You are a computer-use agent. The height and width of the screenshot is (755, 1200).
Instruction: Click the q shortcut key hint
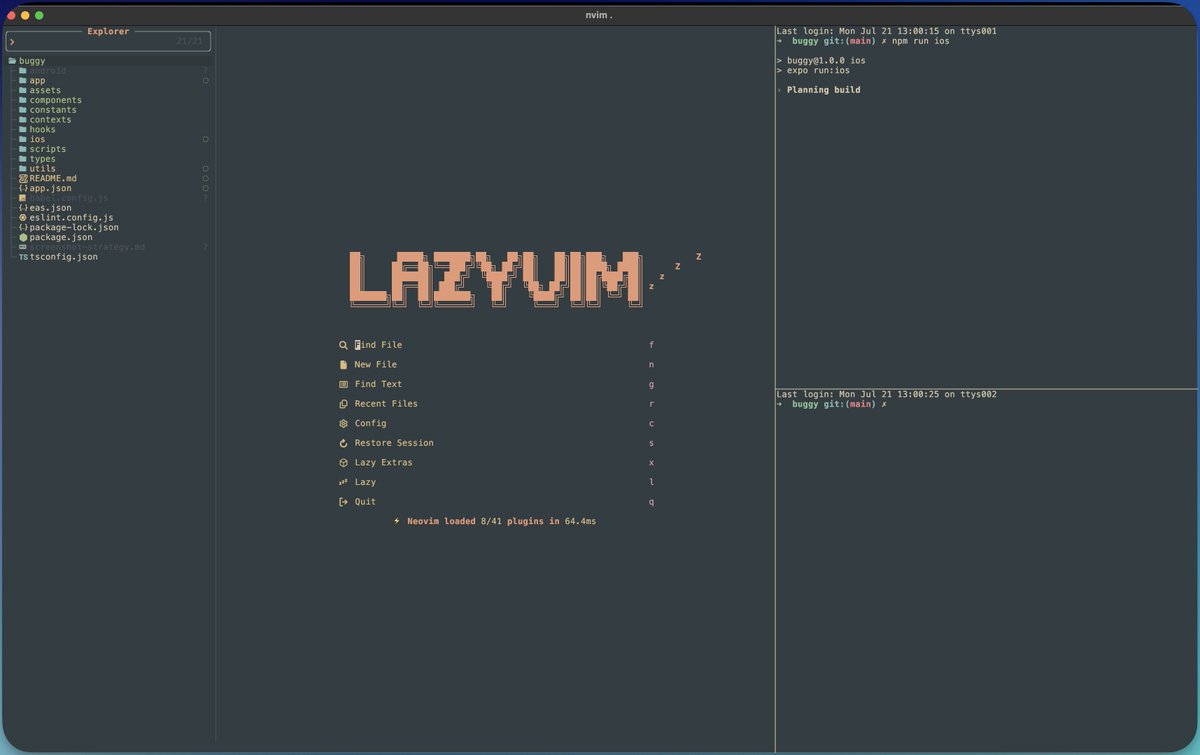[x=651, y=502]
